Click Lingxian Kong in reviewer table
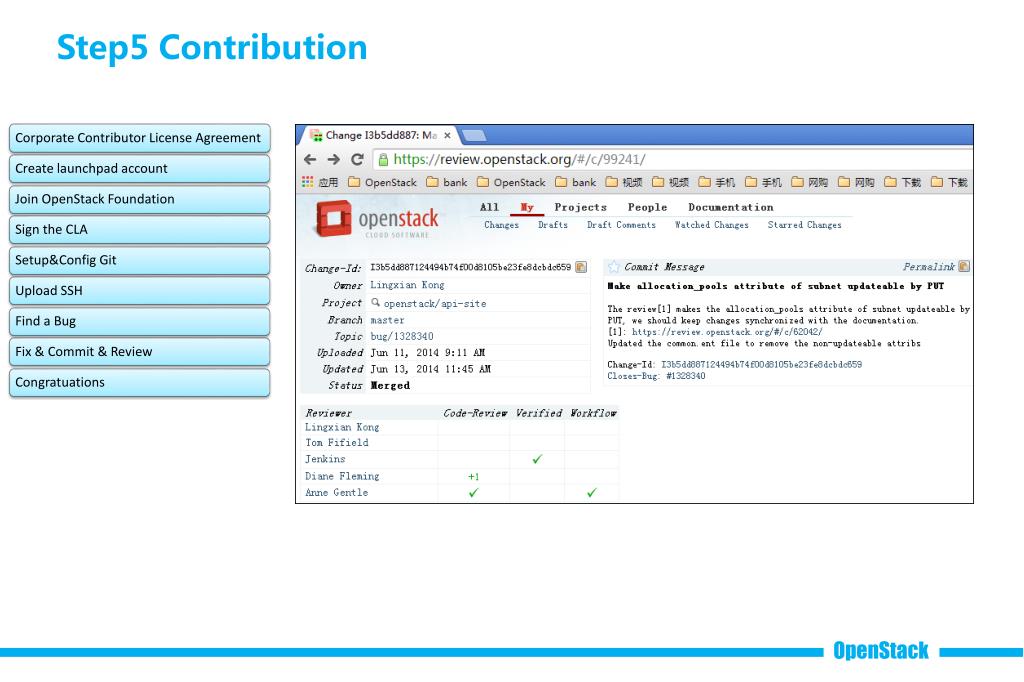 342,427
